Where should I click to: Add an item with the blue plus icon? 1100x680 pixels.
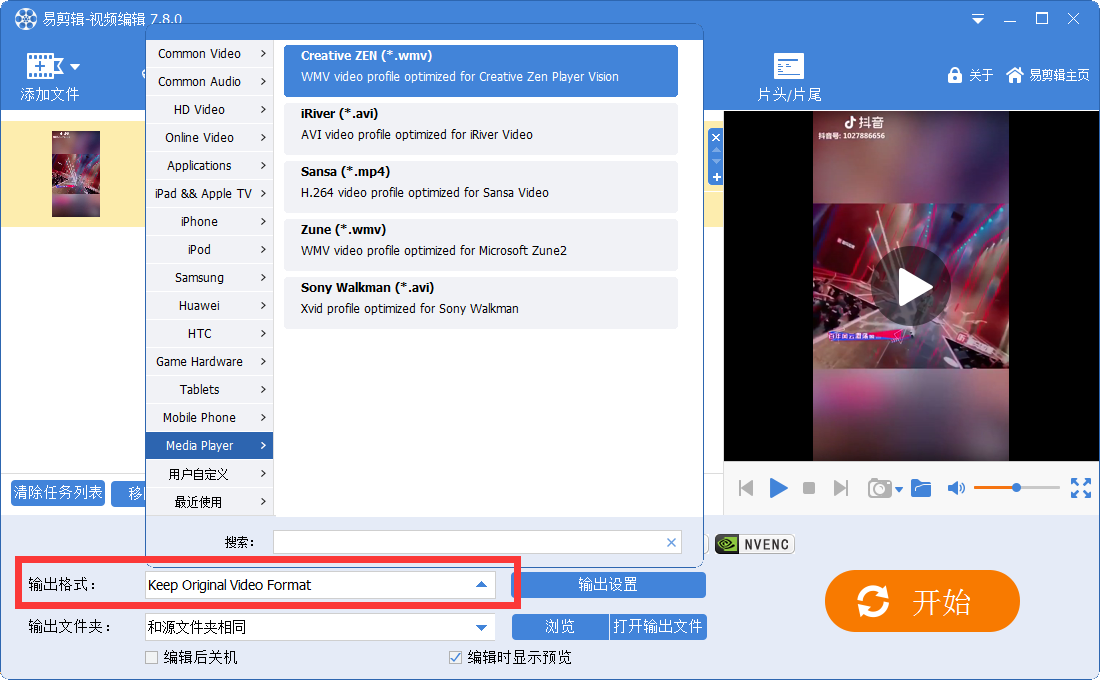point(716,178)
